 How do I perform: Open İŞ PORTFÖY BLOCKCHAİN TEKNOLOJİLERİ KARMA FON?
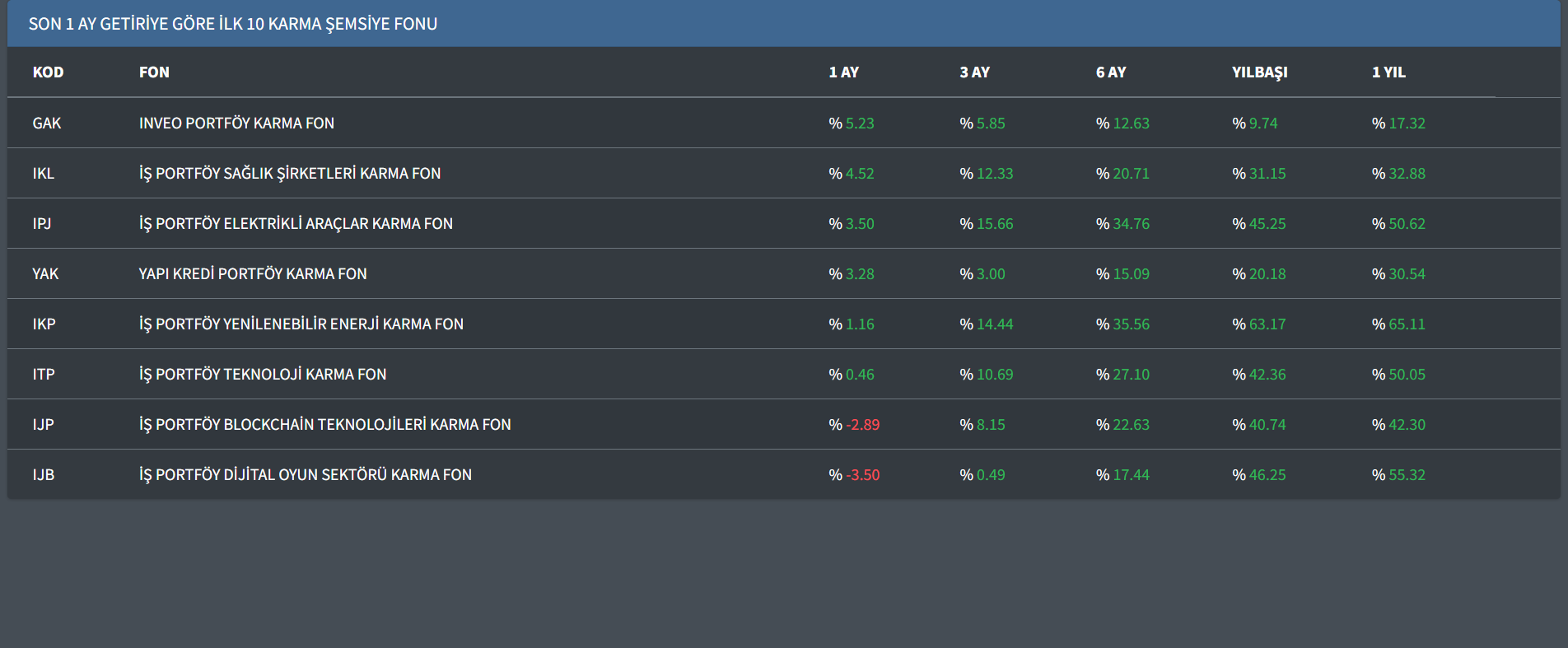(x=324, y=425)
